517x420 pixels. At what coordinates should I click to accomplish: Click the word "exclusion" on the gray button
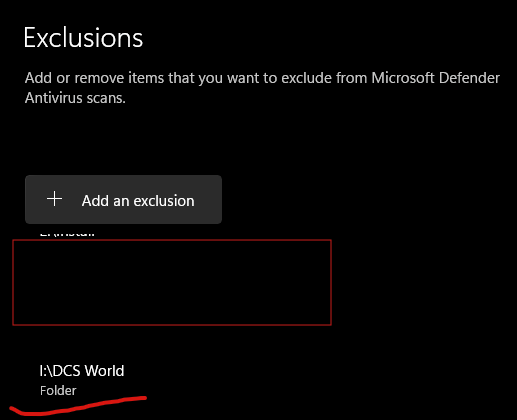(164, 201)
